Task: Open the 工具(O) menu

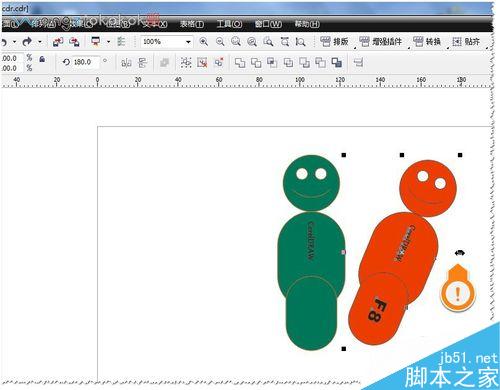Action: click(x=229, y=24)
